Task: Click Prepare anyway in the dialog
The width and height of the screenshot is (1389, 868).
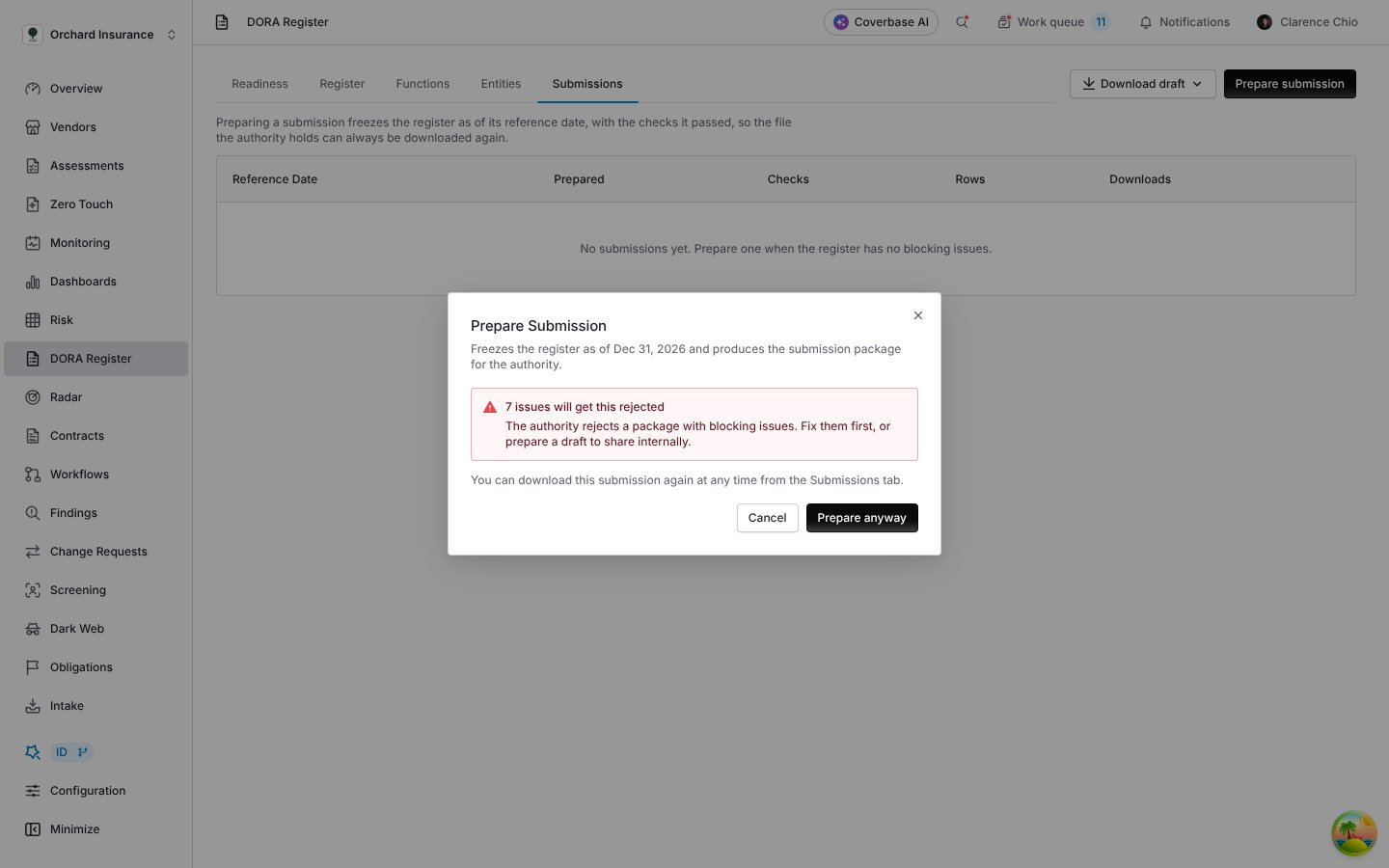Action: click(861, 518)
